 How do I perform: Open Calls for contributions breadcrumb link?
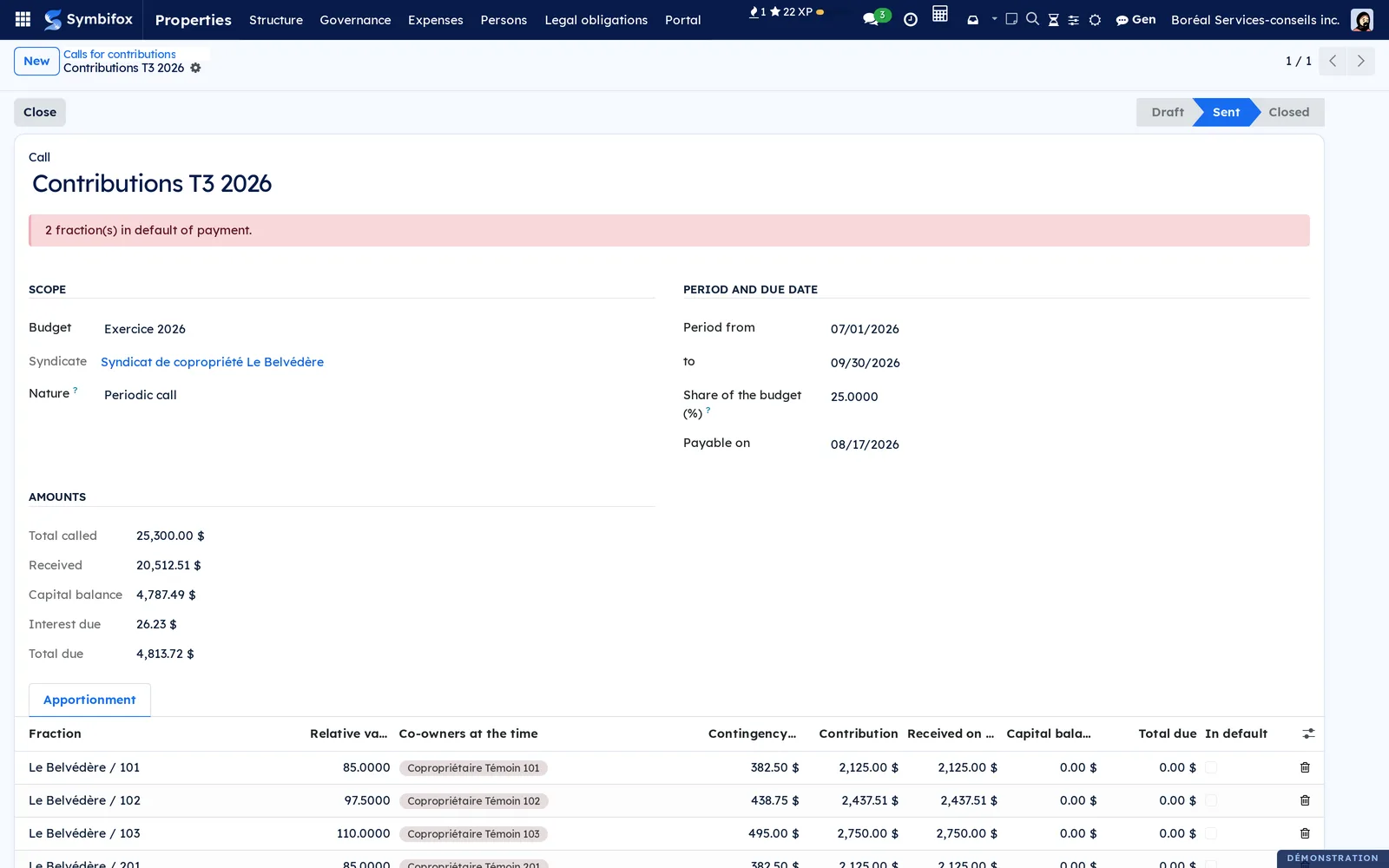pyautogui.click(x=120, y=54)
